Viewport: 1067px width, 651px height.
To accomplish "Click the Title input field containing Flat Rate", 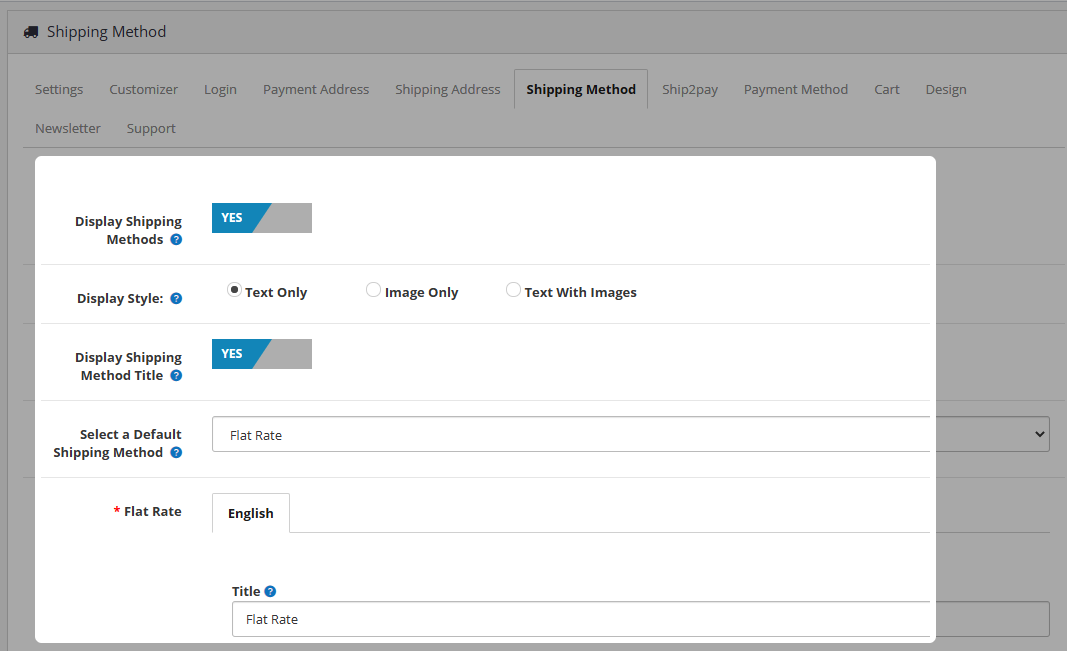I will (x=580, y=620).
